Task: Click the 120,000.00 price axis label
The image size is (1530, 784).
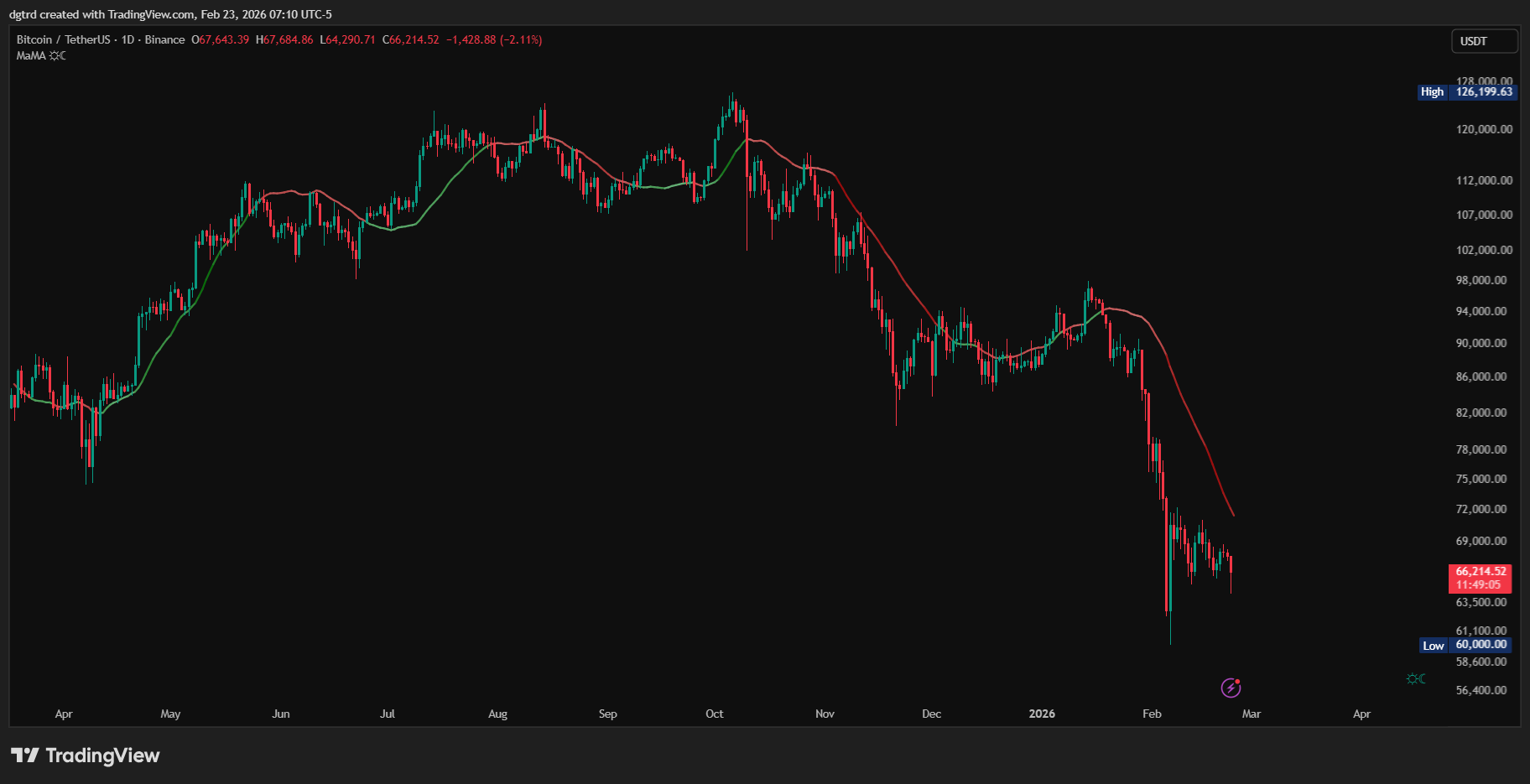Action: pos(1484,129)
